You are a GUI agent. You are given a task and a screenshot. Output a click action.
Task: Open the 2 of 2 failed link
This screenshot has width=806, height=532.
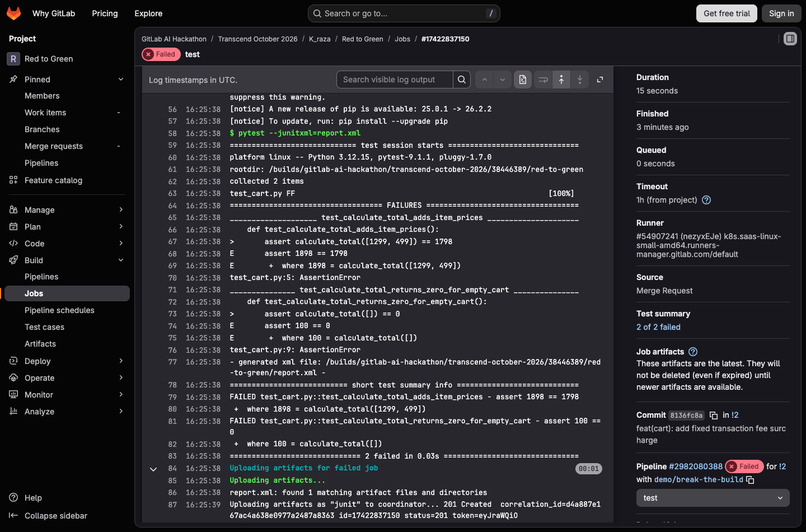point(658,327)
